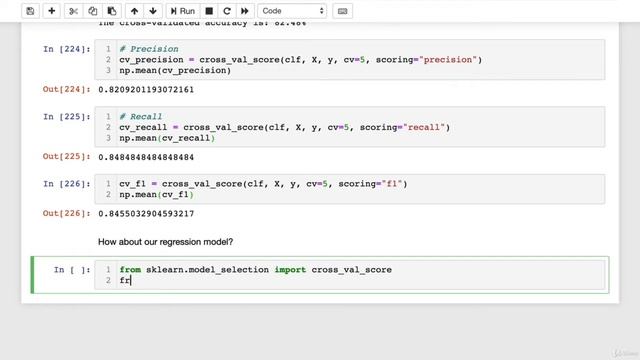Run the current cell
640x360 pixels.
pyautogui.click(x=182, y=11)
